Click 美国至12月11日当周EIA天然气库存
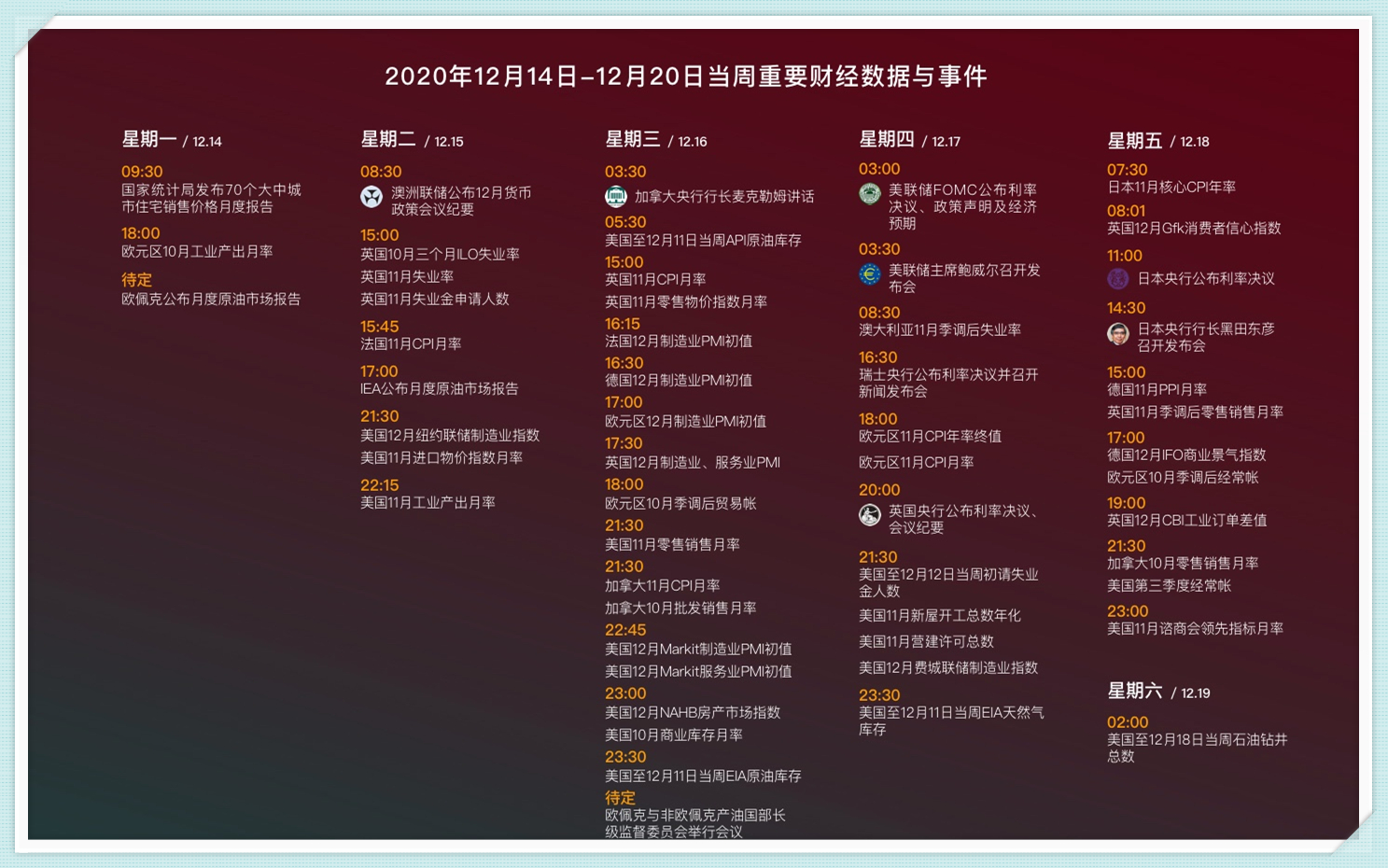1388x868 pixels. tap(951, 721)
